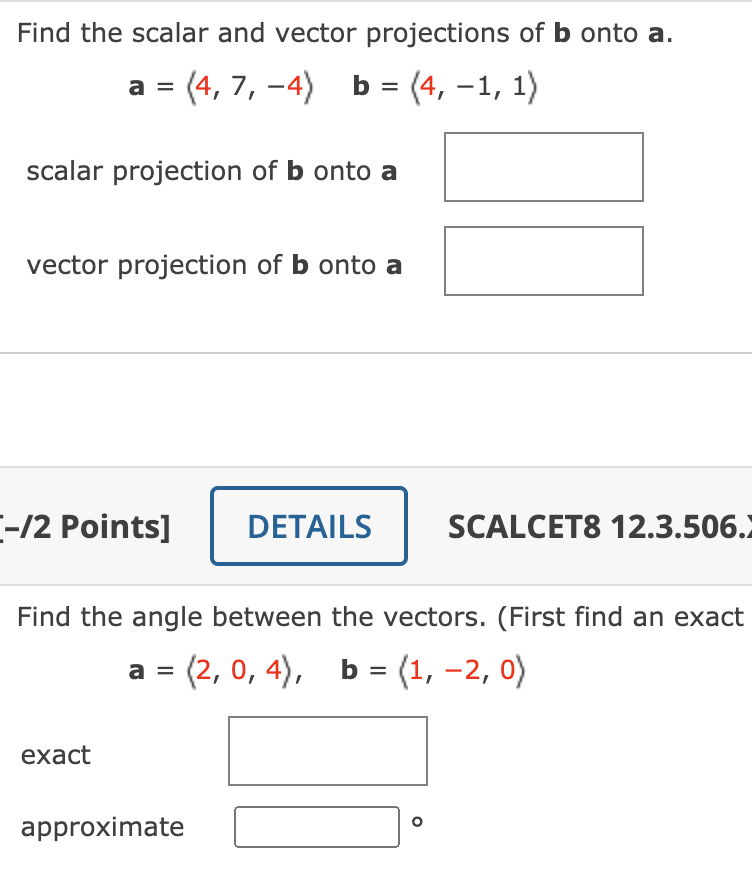Click the vector projection answer box
The image size is (752, 886).
543,261
